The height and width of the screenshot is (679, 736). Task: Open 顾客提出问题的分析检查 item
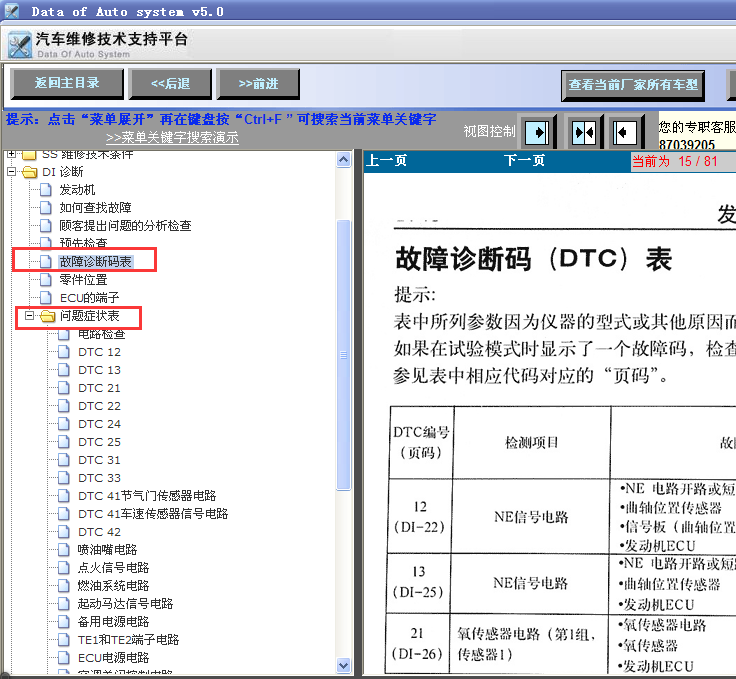click(125, 226)
